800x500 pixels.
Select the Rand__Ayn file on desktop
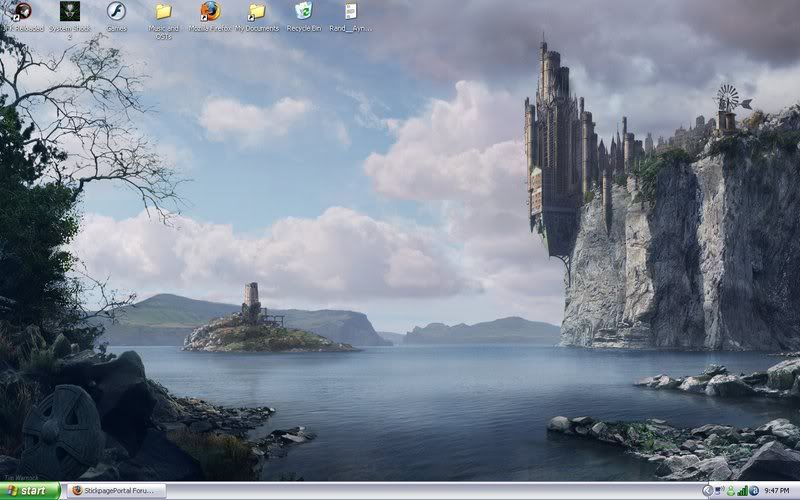pyautogui.click(x=350, y=12)
